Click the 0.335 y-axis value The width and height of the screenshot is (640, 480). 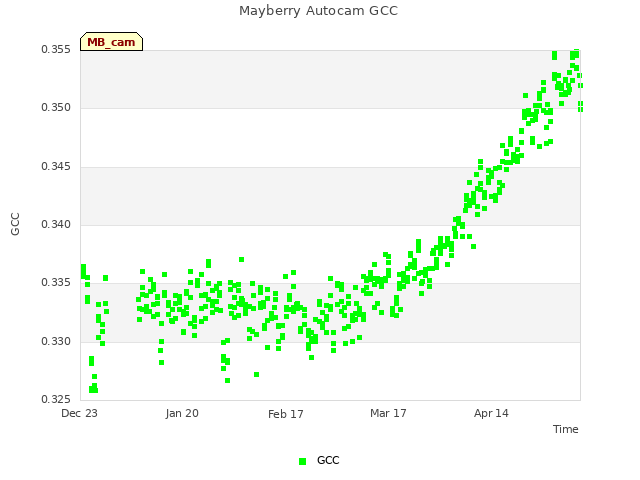click(x=56, y=282)
